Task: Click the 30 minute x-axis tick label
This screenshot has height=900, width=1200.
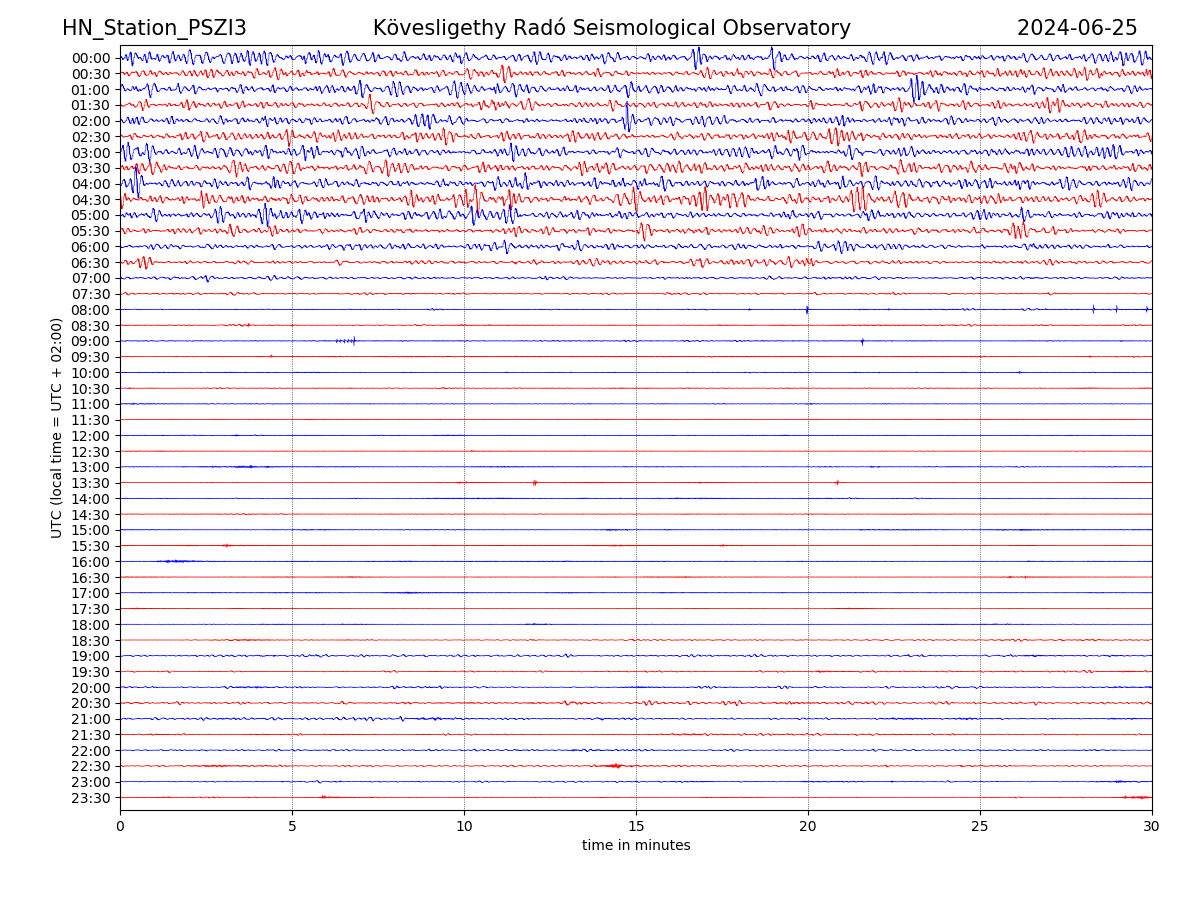Action: (1152, 826)
